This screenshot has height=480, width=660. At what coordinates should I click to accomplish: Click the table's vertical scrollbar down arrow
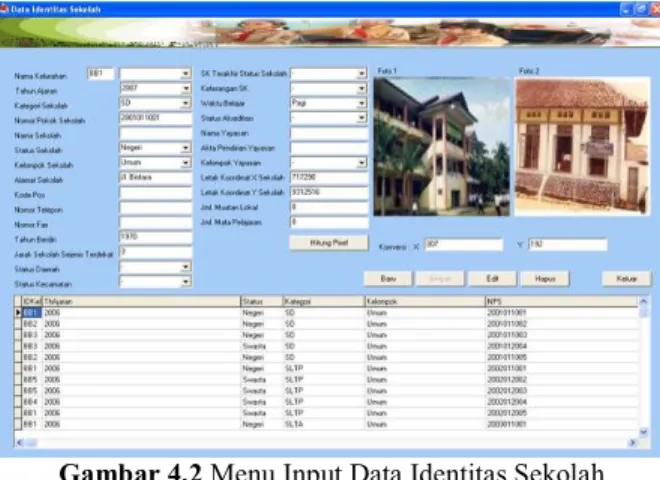coord(644,432)
